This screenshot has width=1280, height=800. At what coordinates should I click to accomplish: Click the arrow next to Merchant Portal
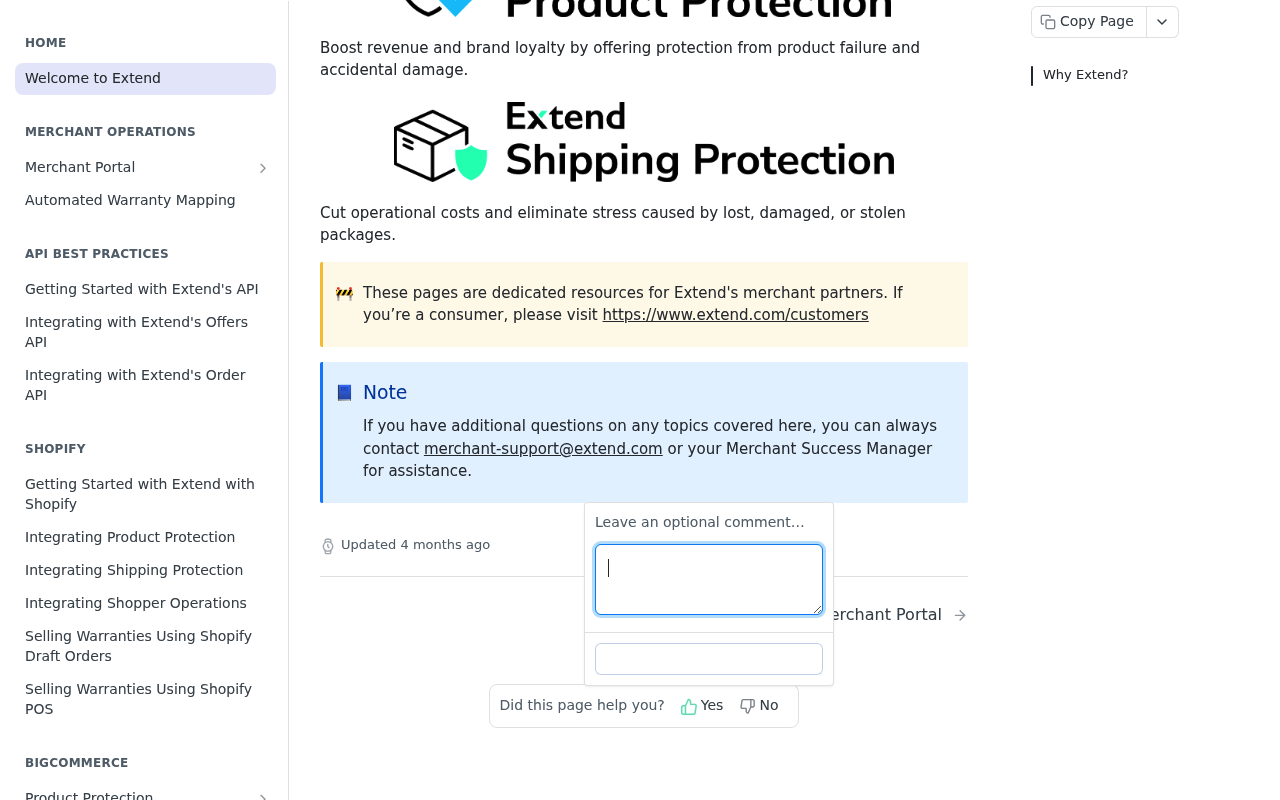[960, 615]
